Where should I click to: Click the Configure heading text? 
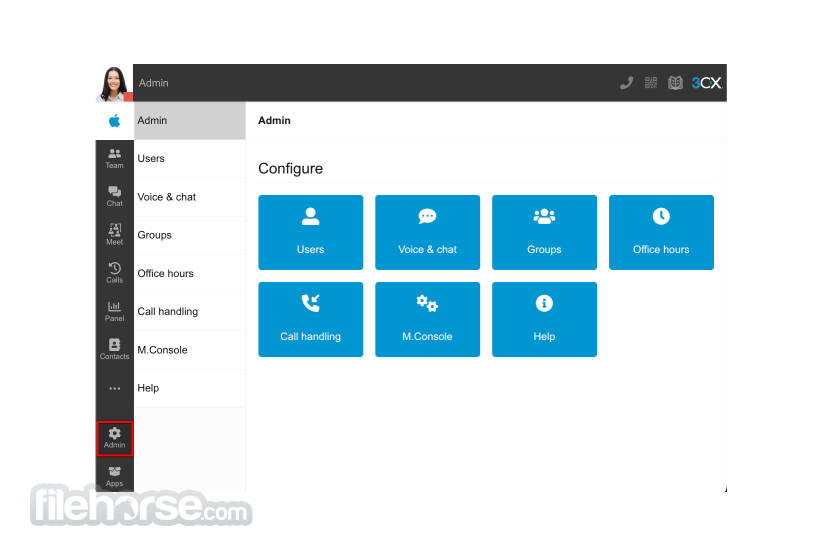290,169
